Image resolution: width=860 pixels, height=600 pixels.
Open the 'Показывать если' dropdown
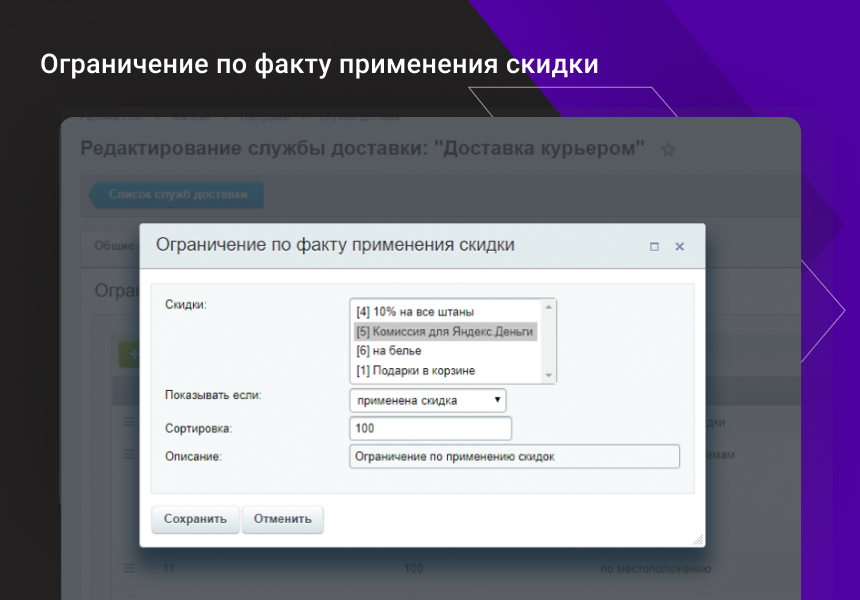pyautogui.click(x=428, y=400)
